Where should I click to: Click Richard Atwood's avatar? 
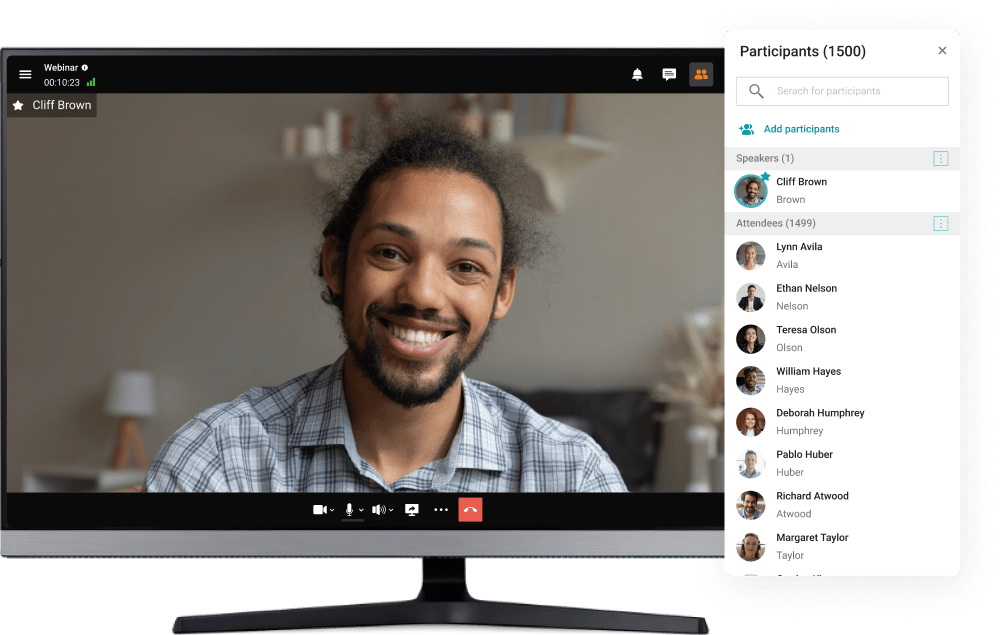click(x=750, y=505)
